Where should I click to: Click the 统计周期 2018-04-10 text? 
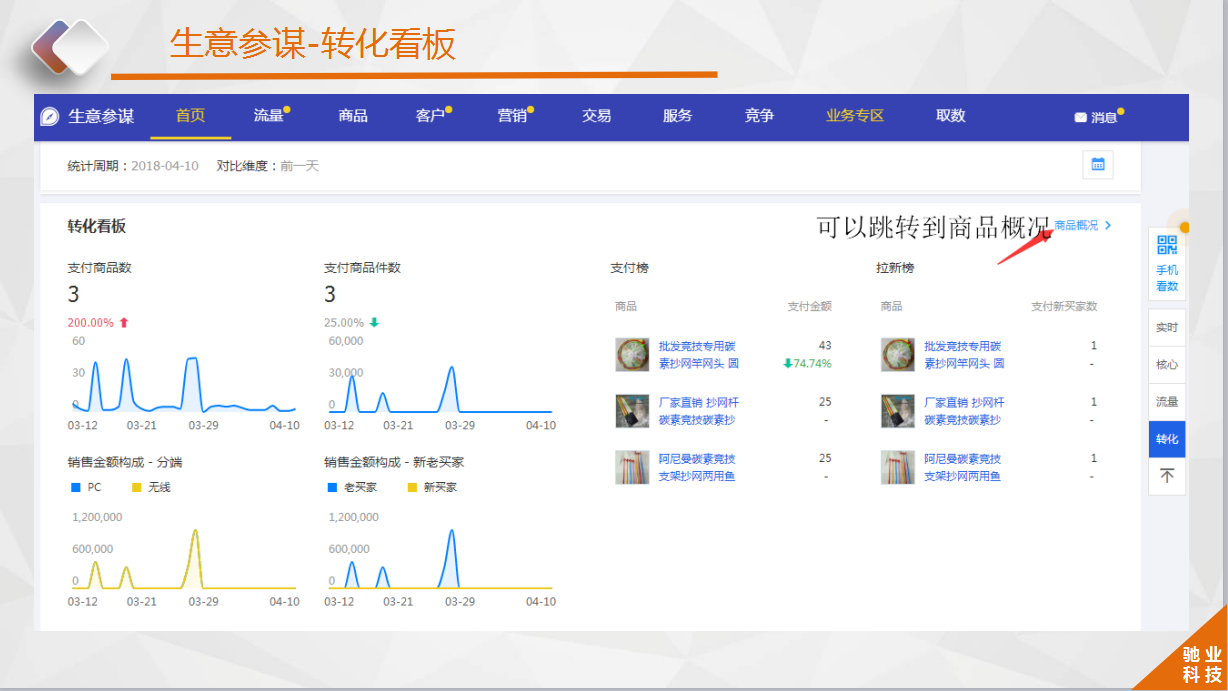pos(133,166)
